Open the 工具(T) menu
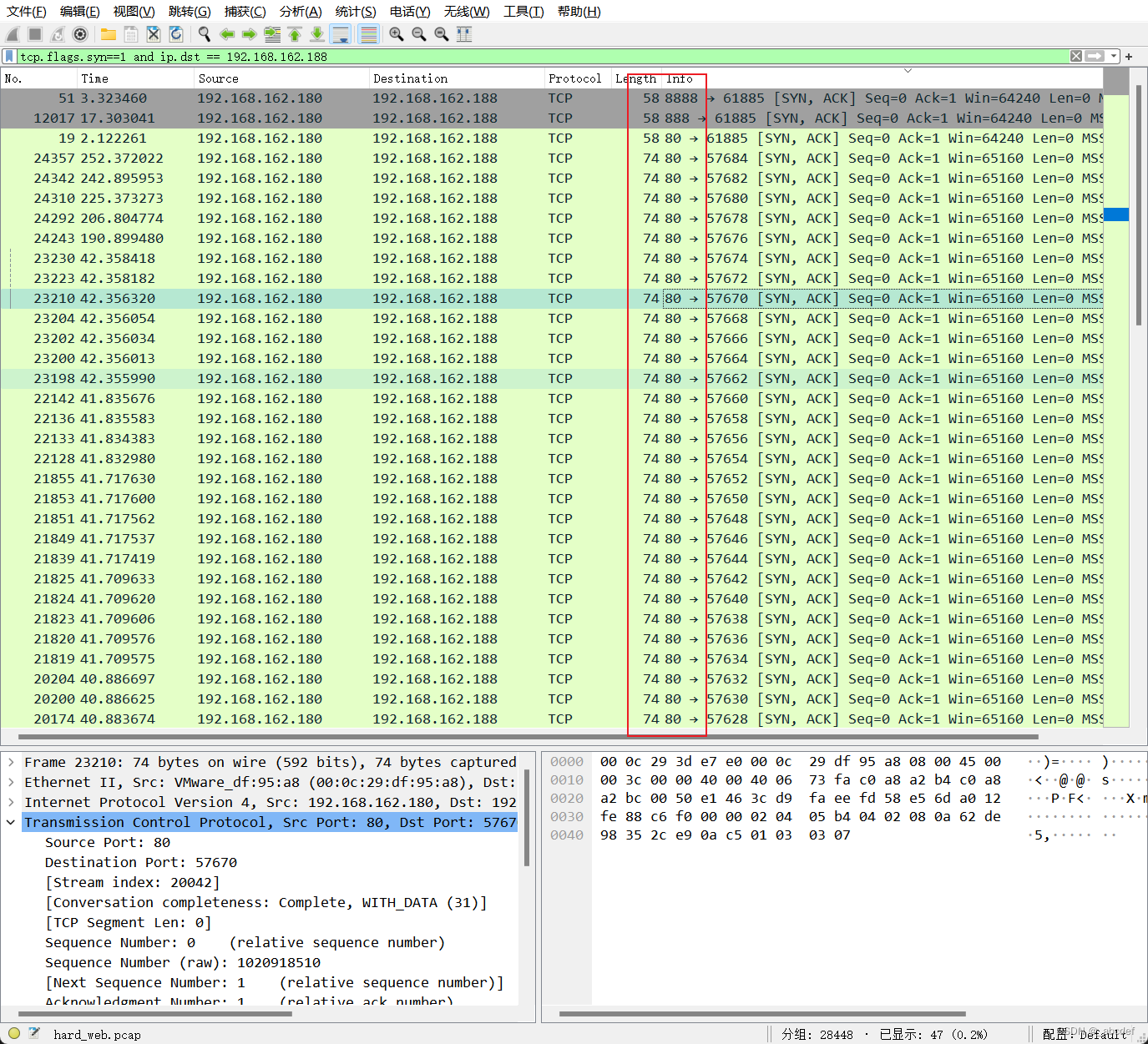 click(x=523, y=12)
